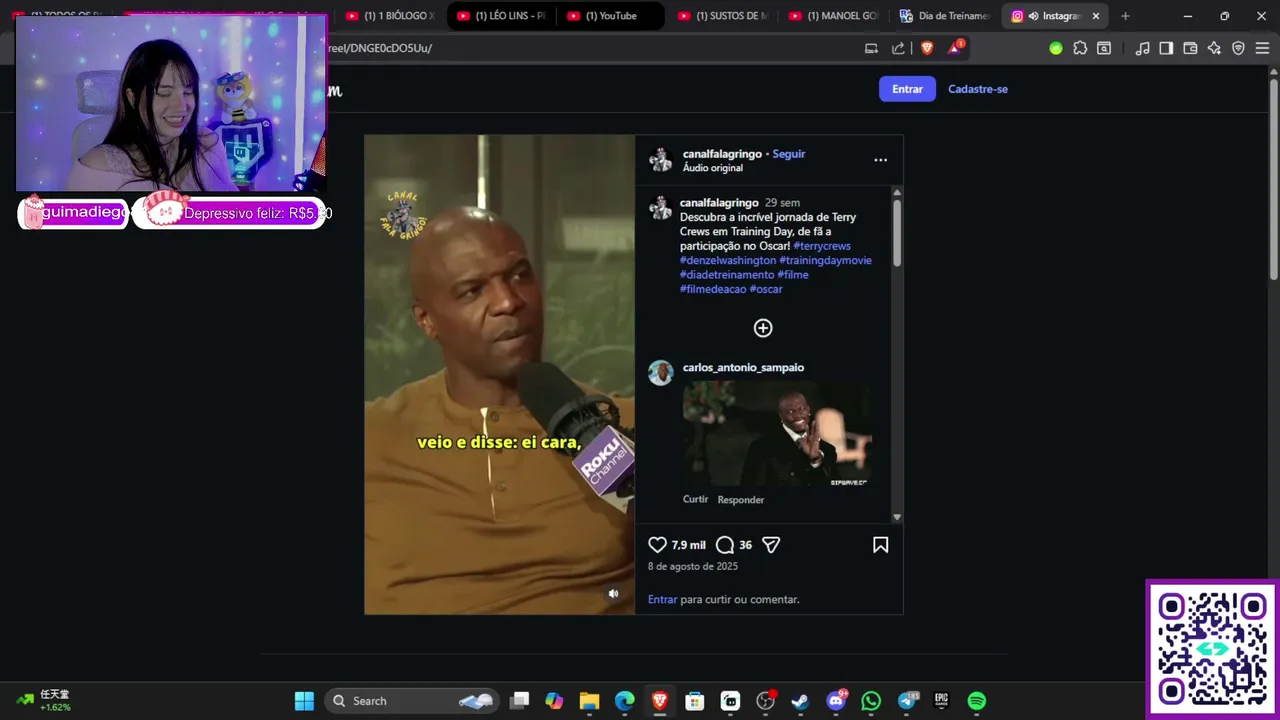Open the #trainingdaymovie hashtag

point(826,260)
